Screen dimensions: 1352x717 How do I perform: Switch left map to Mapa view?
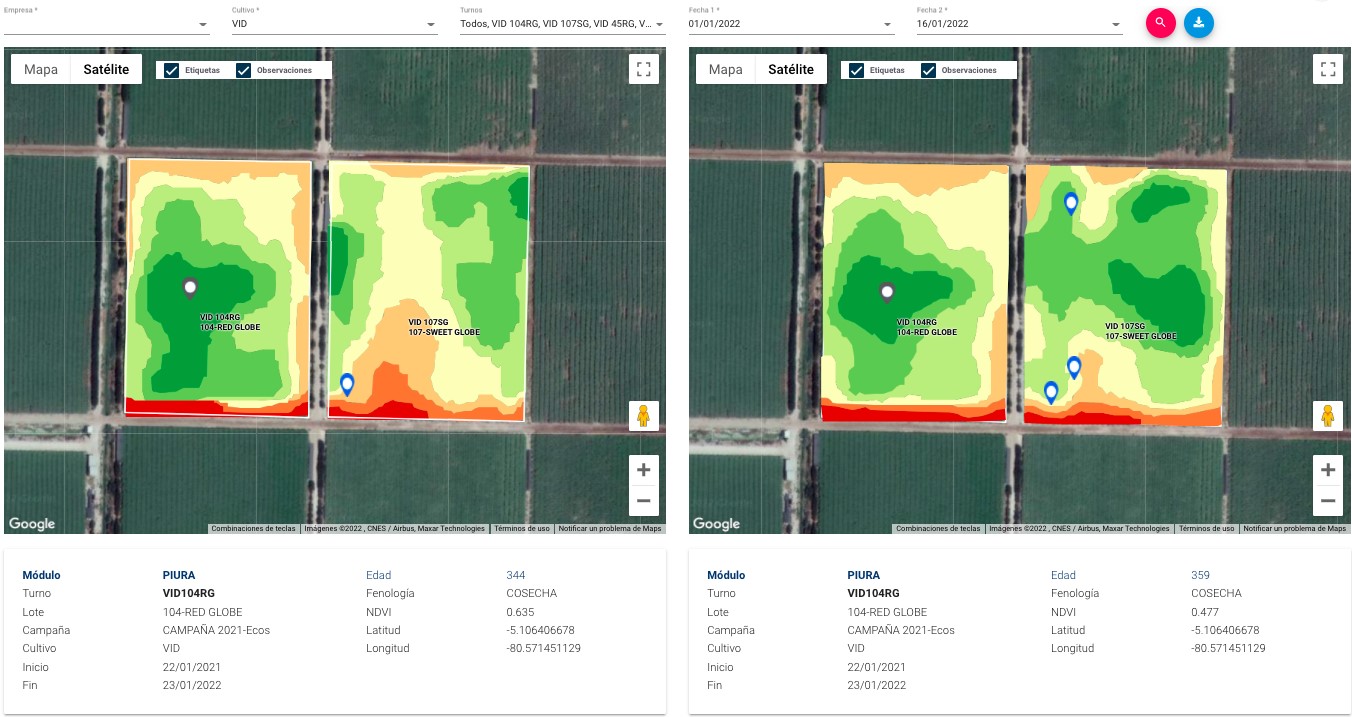pos(41,70)
